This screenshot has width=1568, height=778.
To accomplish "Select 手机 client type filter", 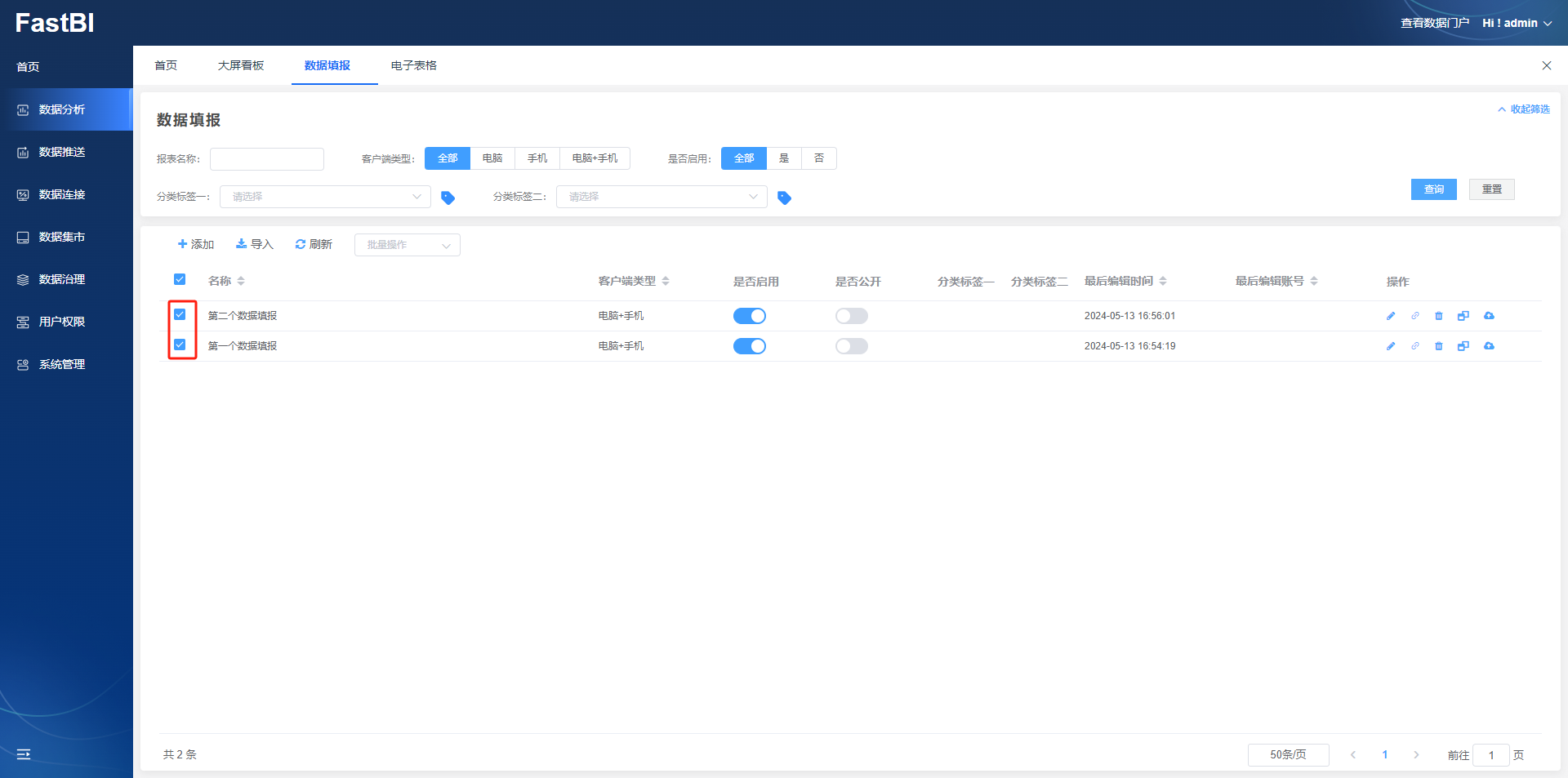I will 537,158.
